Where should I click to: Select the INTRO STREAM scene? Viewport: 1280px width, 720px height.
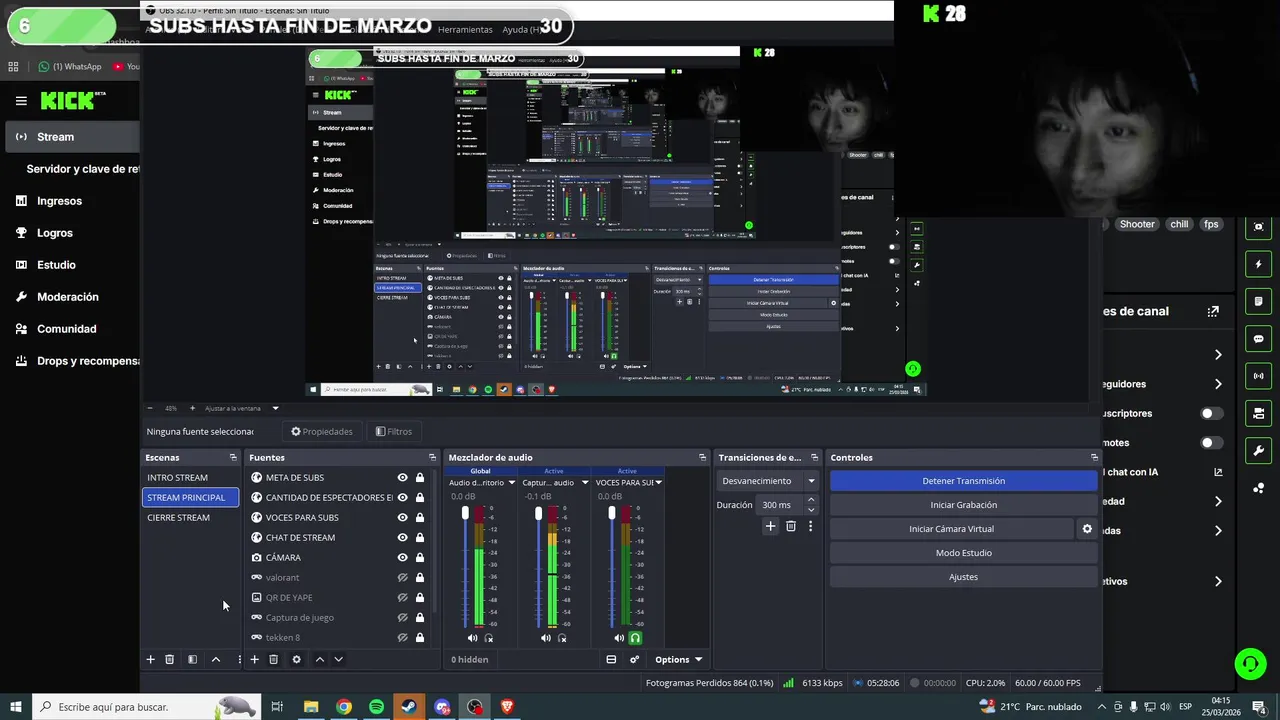pyautogui.click(x=190, y=477)
